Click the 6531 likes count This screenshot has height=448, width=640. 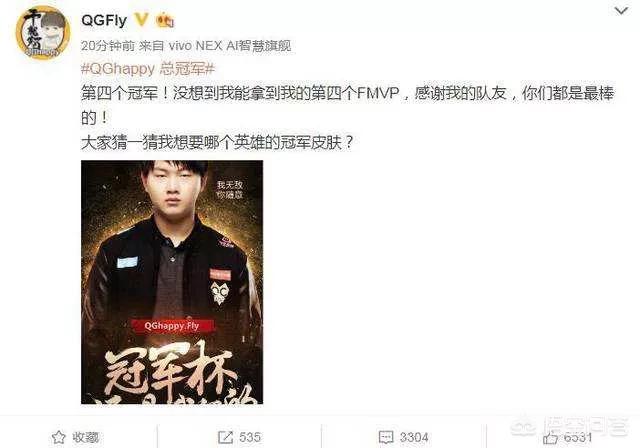click(x=578, y=437)
